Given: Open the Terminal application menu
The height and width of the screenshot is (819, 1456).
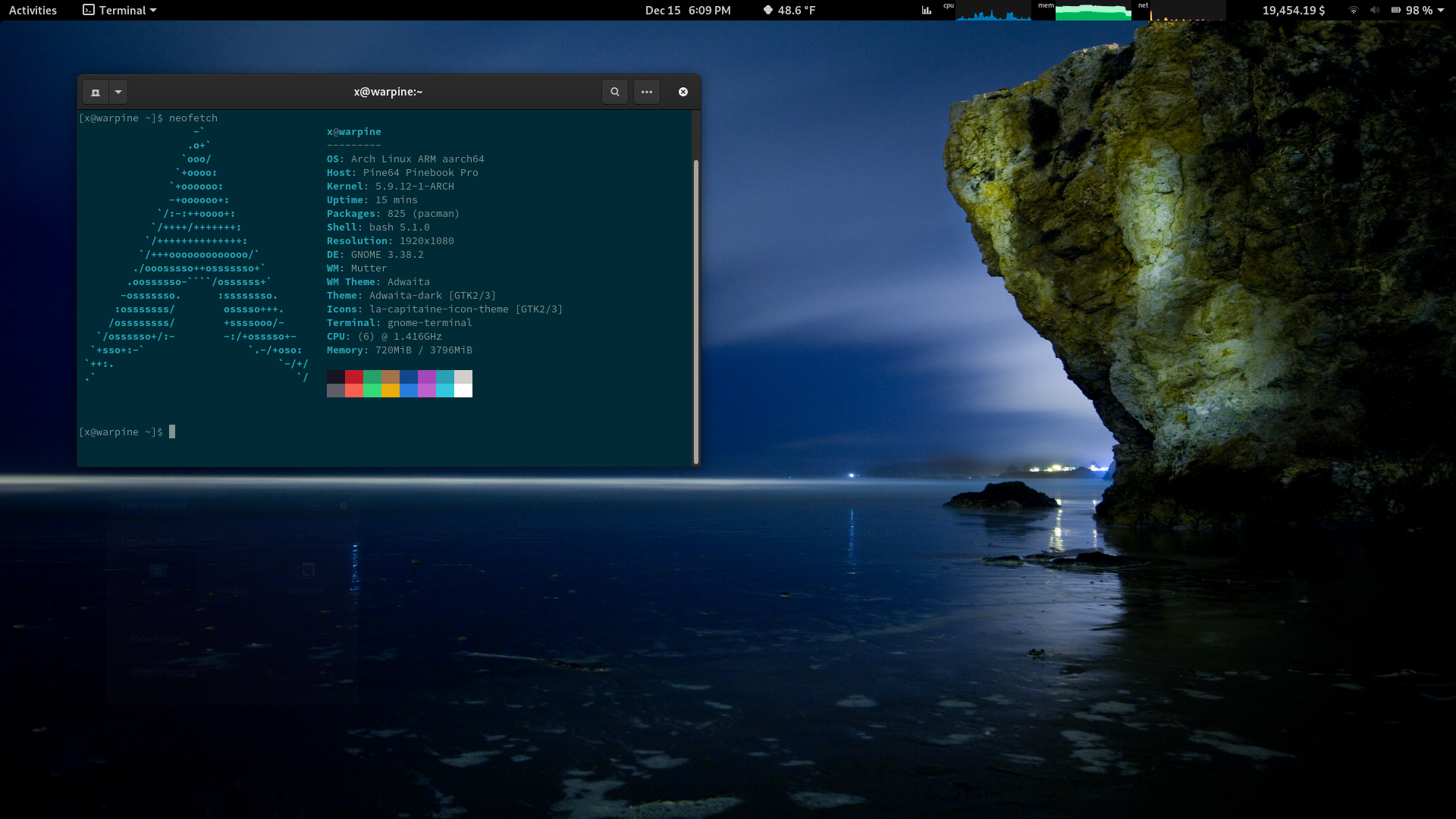Looking at the screenshot, I should tap(120, 10).
